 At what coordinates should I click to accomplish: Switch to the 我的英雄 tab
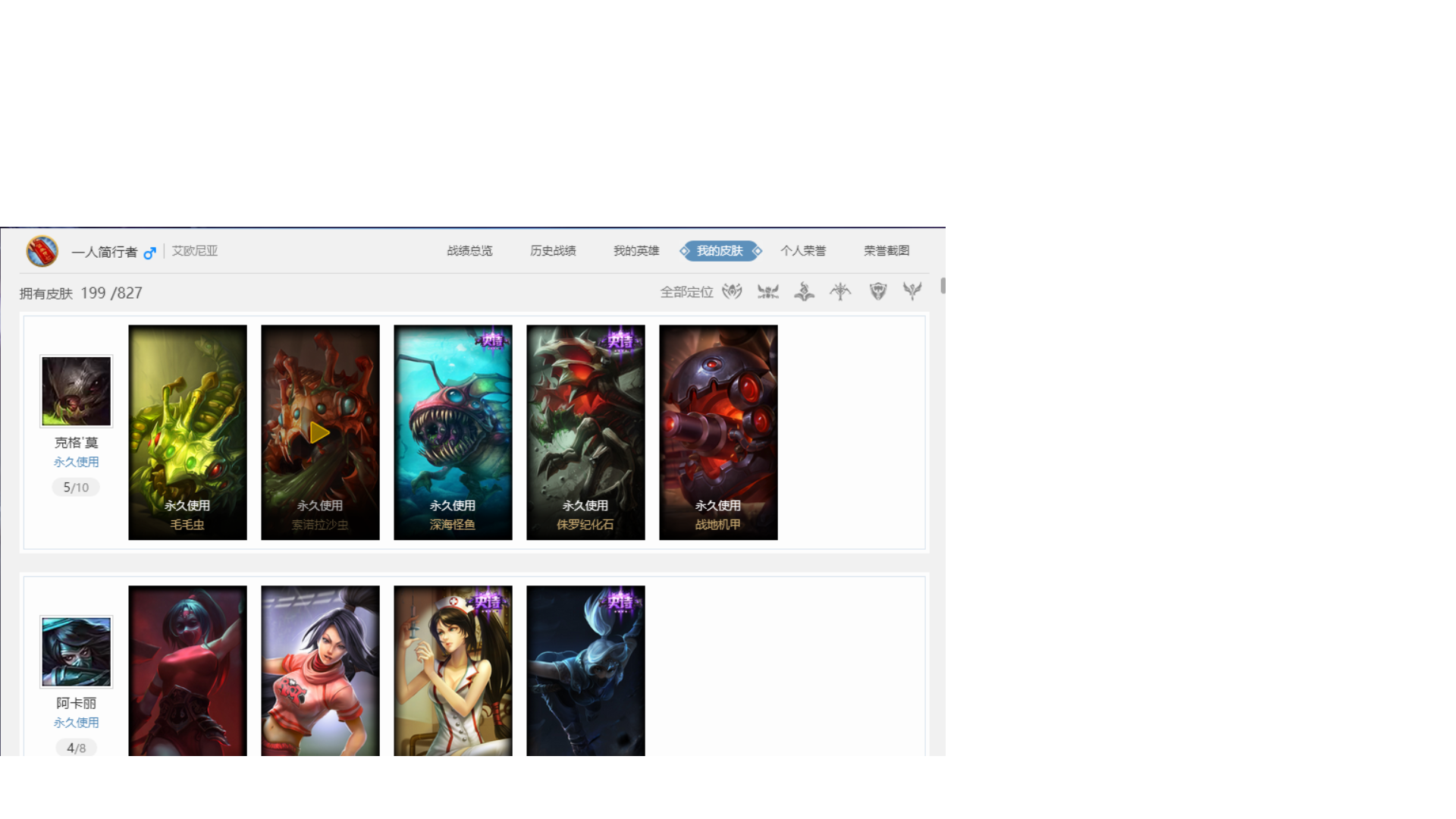click(x=636, y=251)
